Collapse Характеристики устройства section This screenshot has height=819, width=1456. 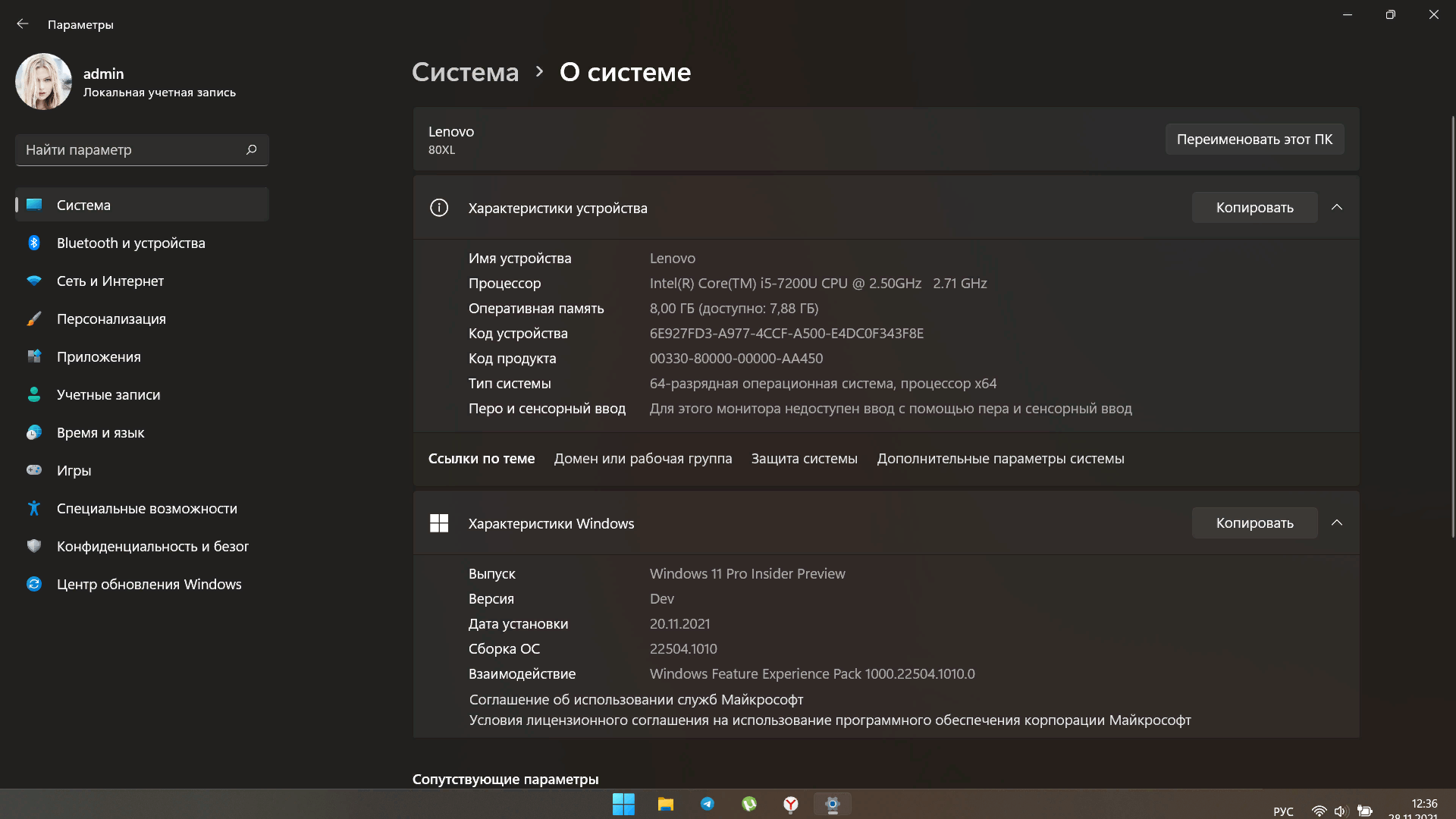click(1337, 208)
